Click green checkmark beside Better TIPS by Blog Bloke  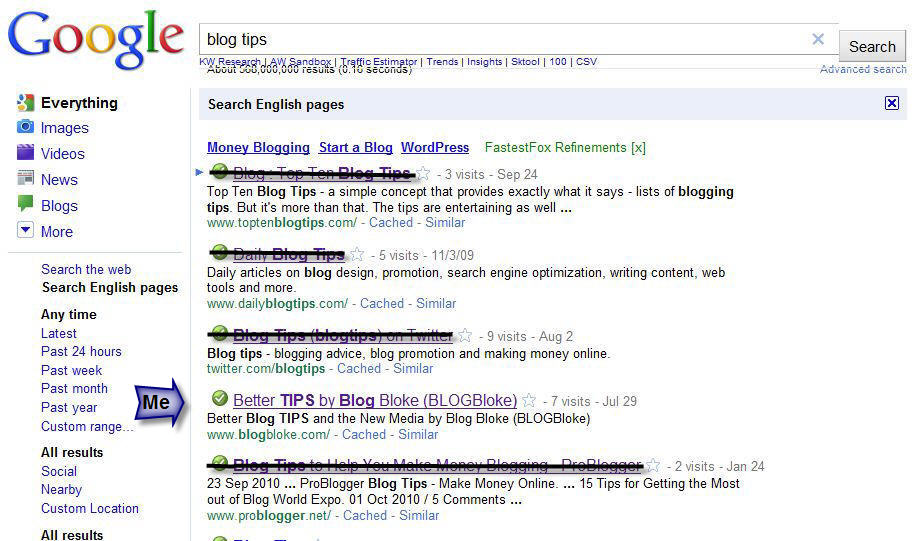coord(219,398)
